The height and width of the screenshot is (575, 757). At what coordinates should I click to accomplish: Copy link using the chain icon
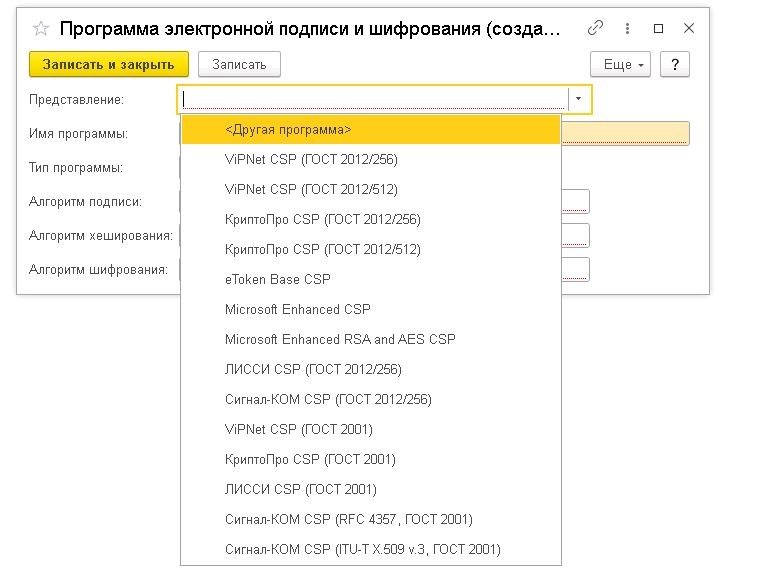596,29
